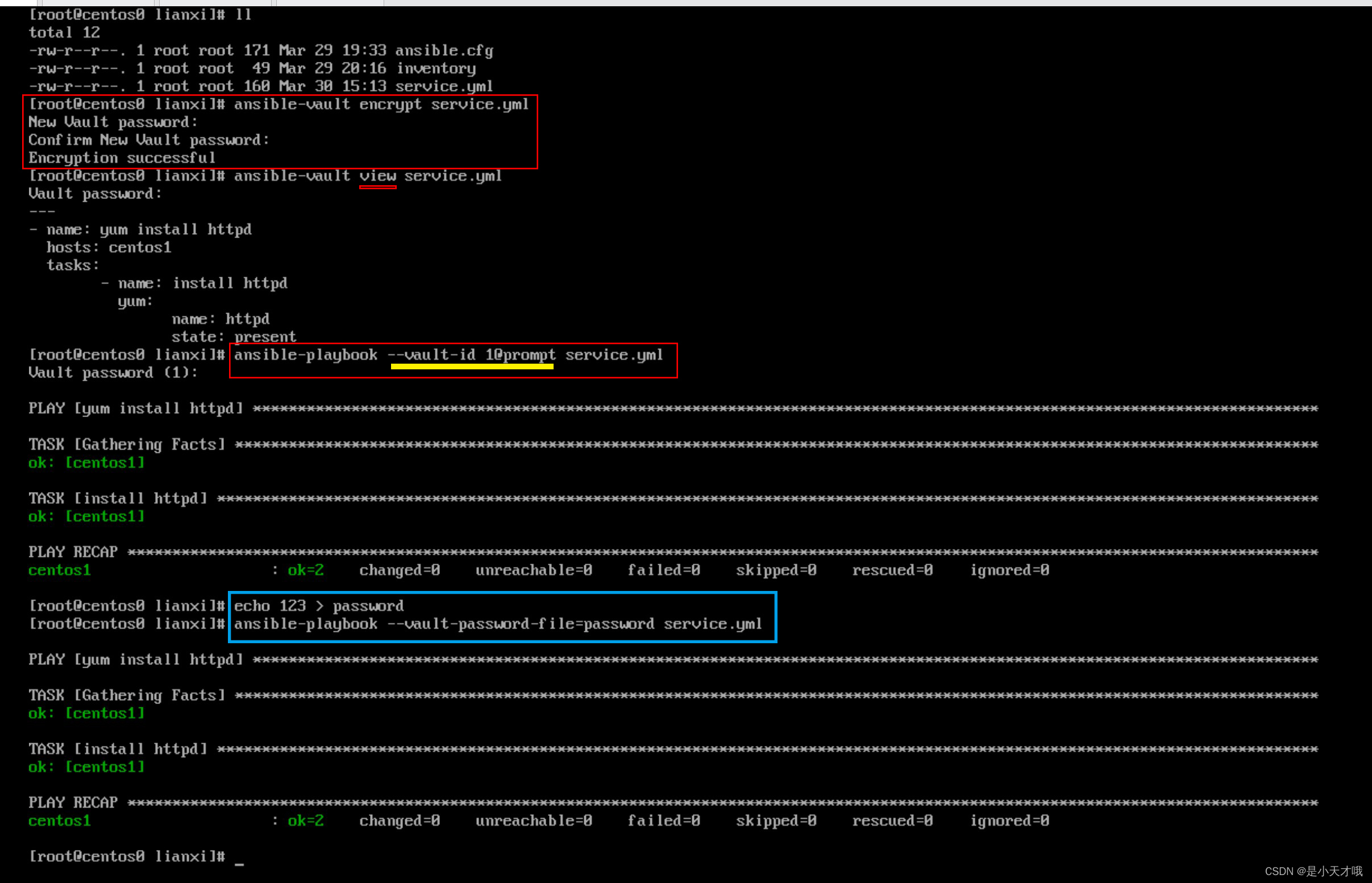
Task: Click the TASK [Gathering Facts] header
Action: point(127,444)
